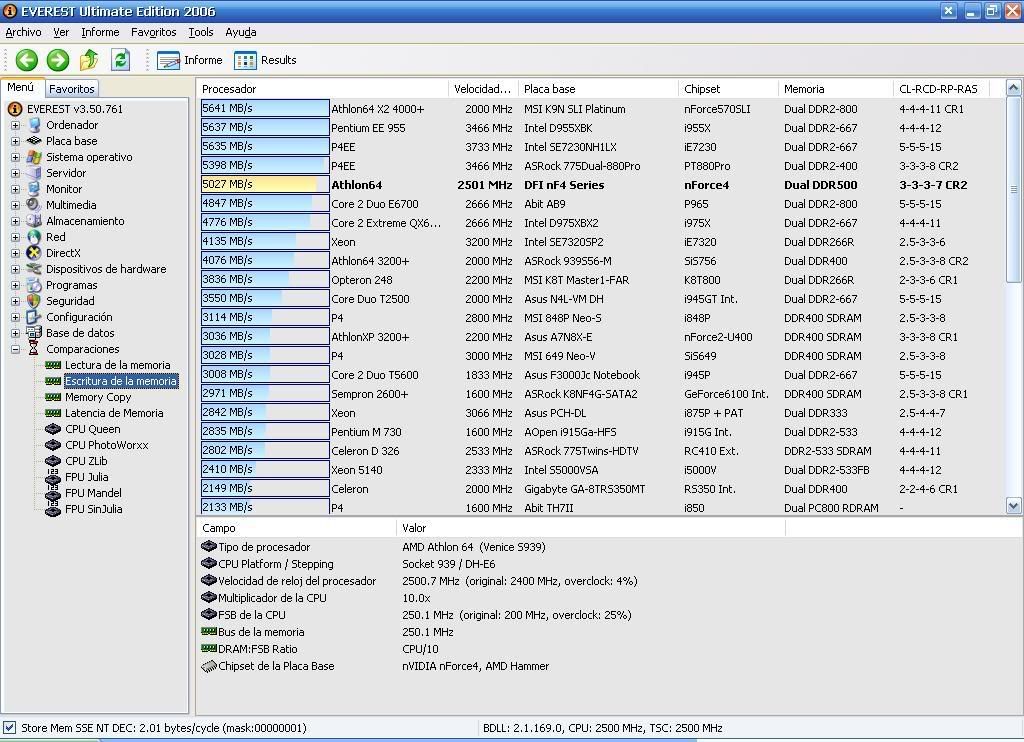Select FPU SinJulia benchmark
The height and width of the screenshot is (742, 1024).
click(x=93, y=509)
